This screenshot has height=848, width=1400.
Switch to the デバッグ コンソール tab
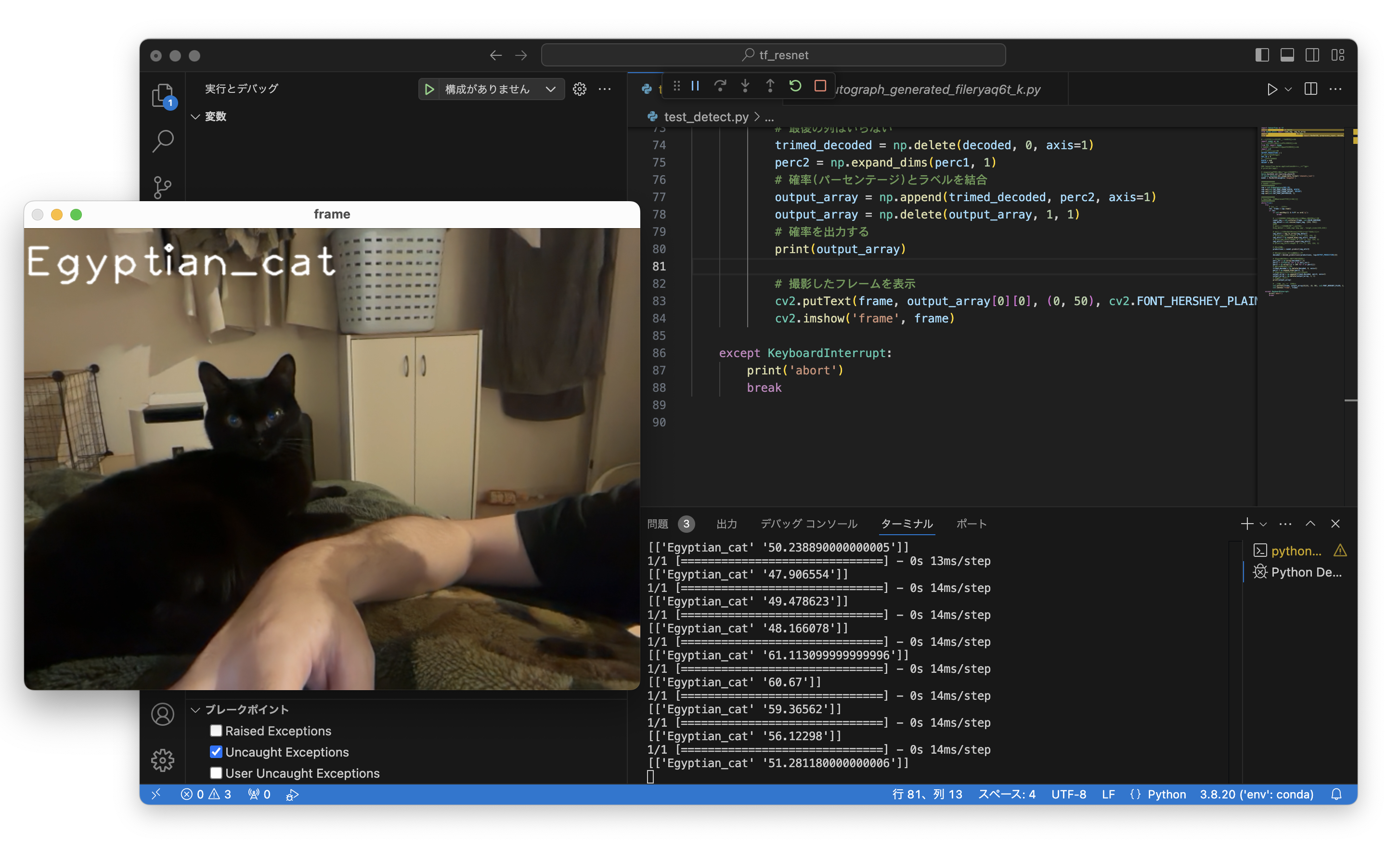pyautogui.click(x=808, y=524)
